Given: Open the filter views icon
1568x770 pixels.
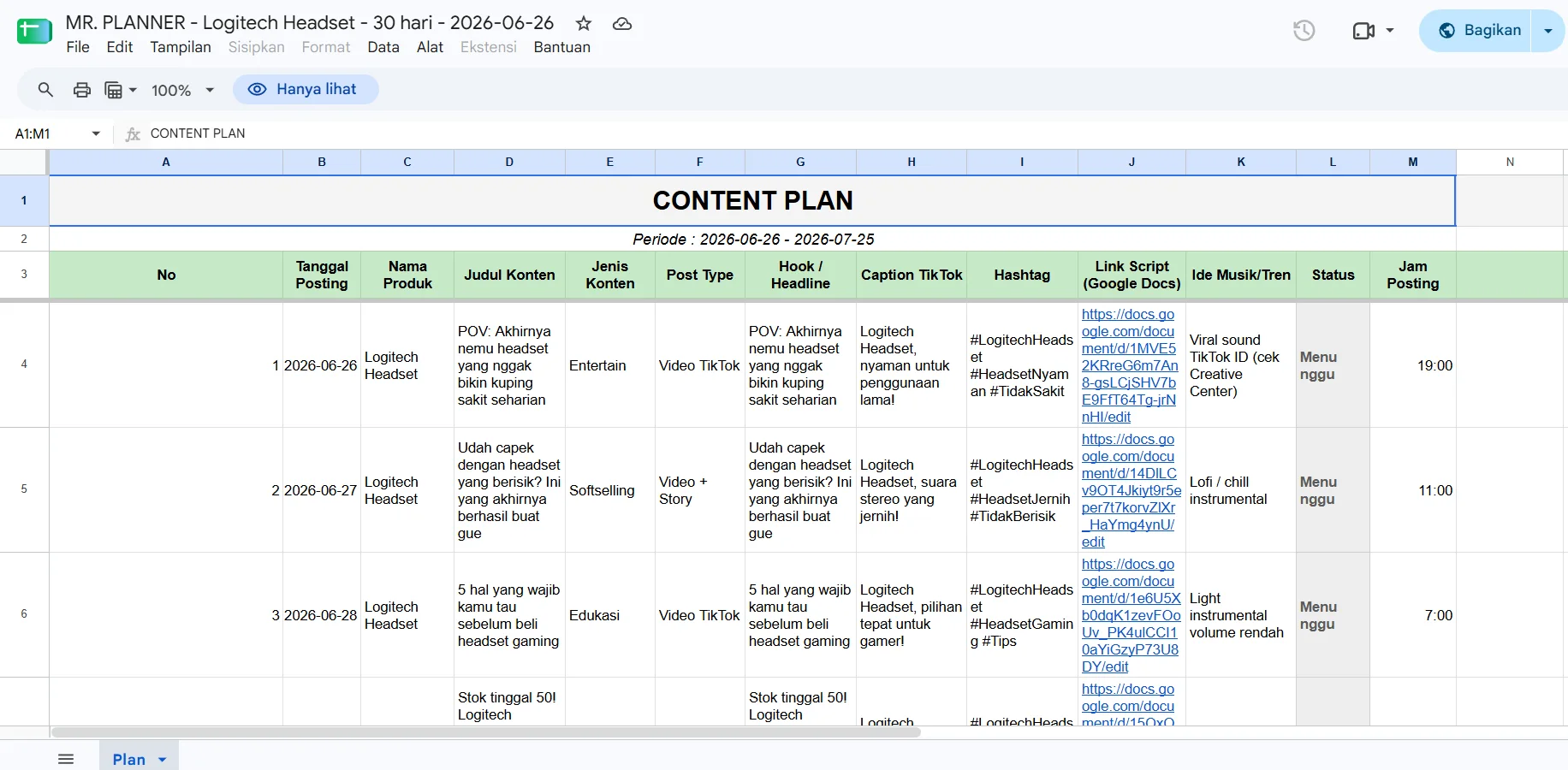Looking at the screenshot, I should click(113, 89).
